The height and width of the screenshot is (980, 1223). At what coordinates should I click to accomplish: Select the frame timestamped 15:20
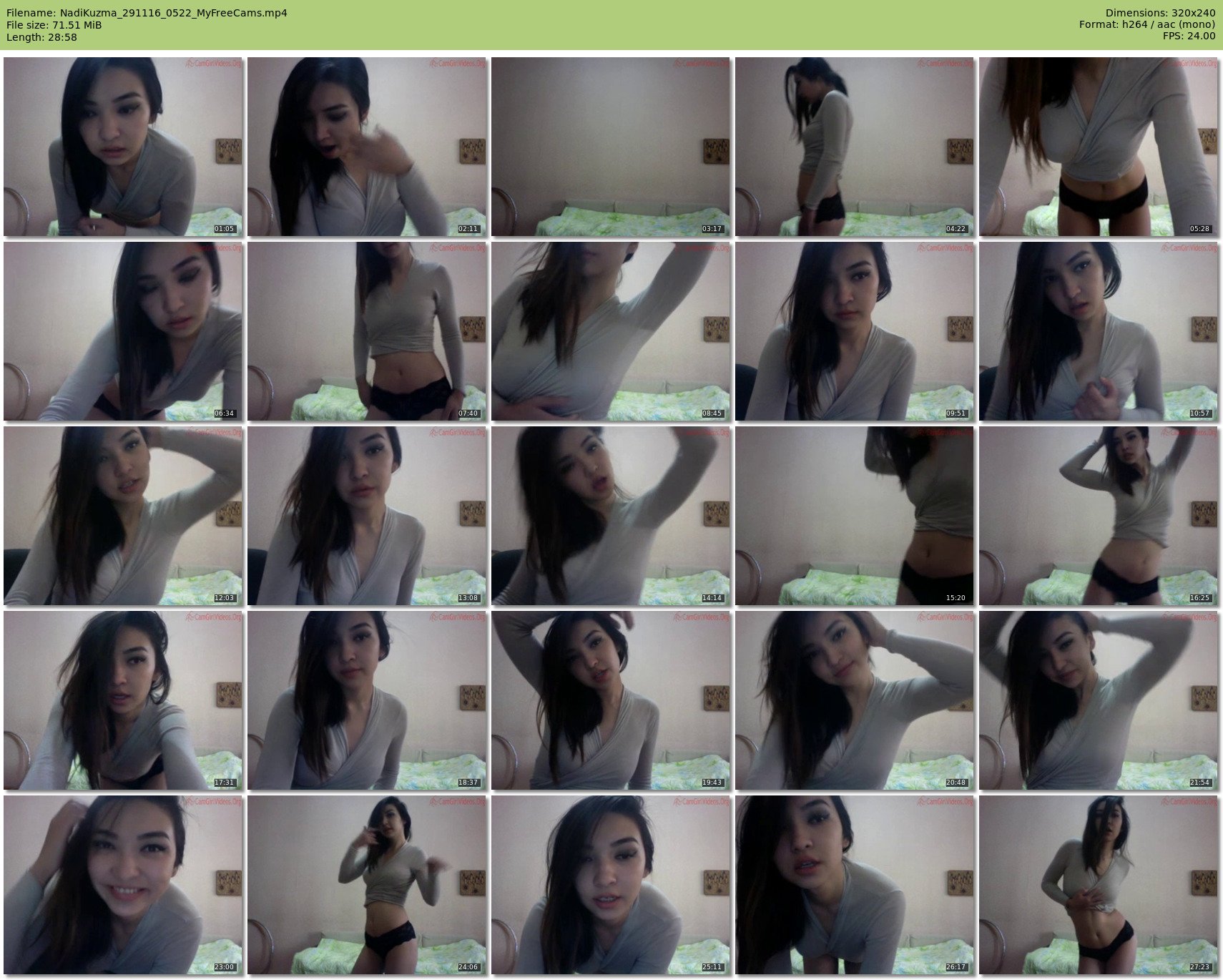855,516
